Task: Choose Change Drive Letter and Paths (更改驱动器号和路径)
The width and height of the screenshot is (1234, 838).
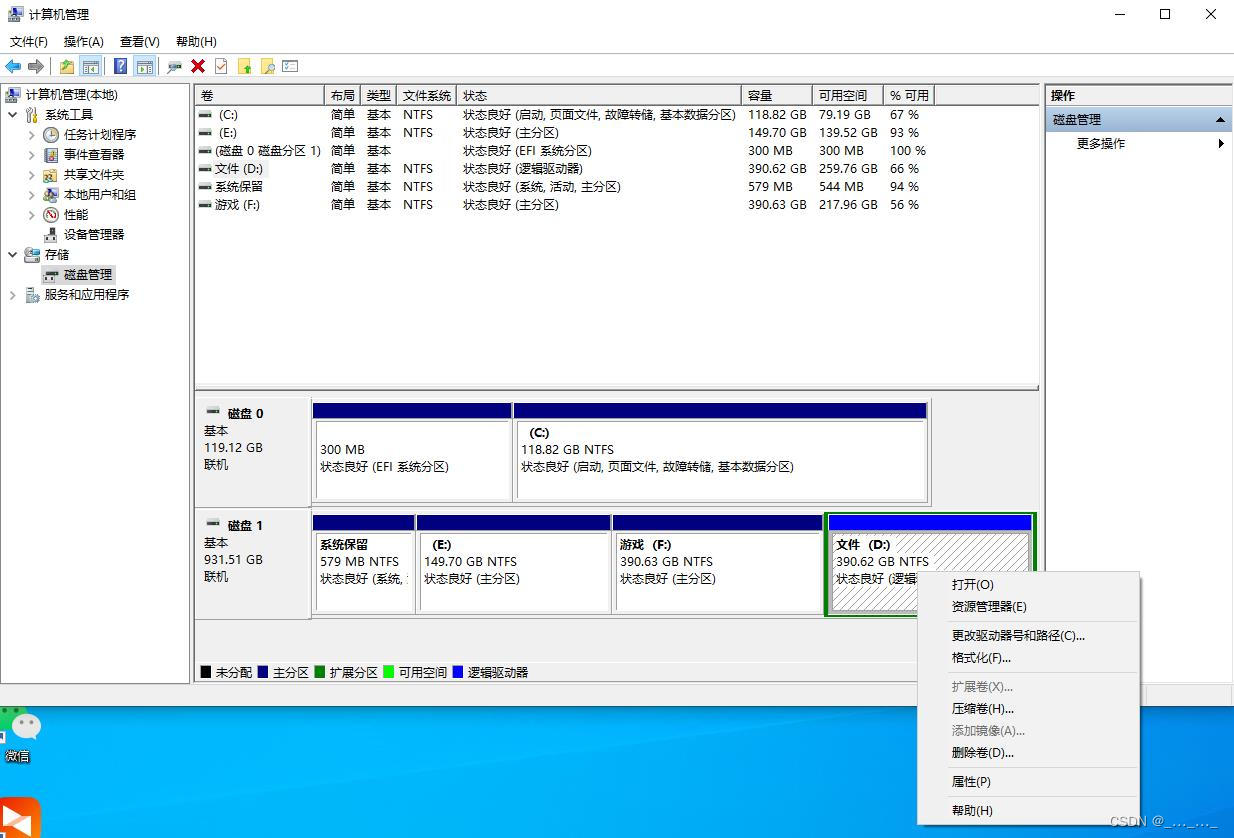Action: coord(1028,635)
